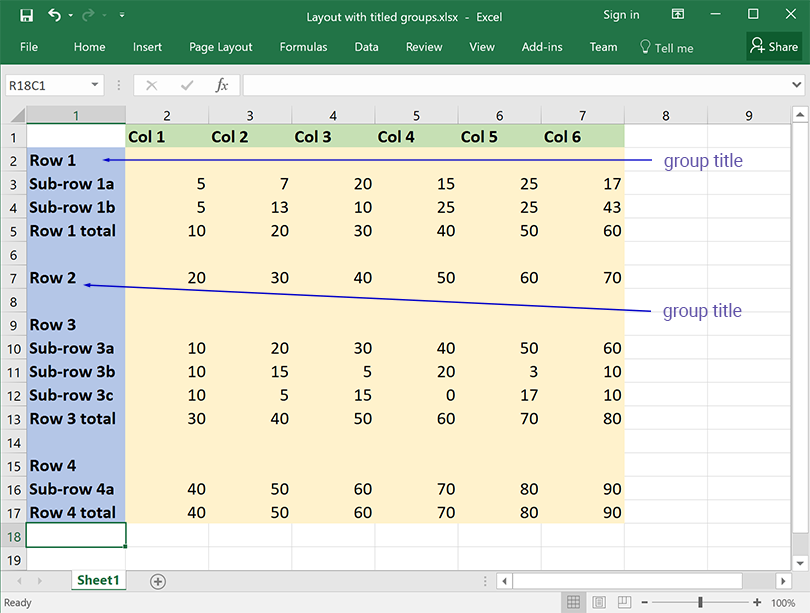Select the Row 2 label cell
810x613 pixels.
[76, 278]
